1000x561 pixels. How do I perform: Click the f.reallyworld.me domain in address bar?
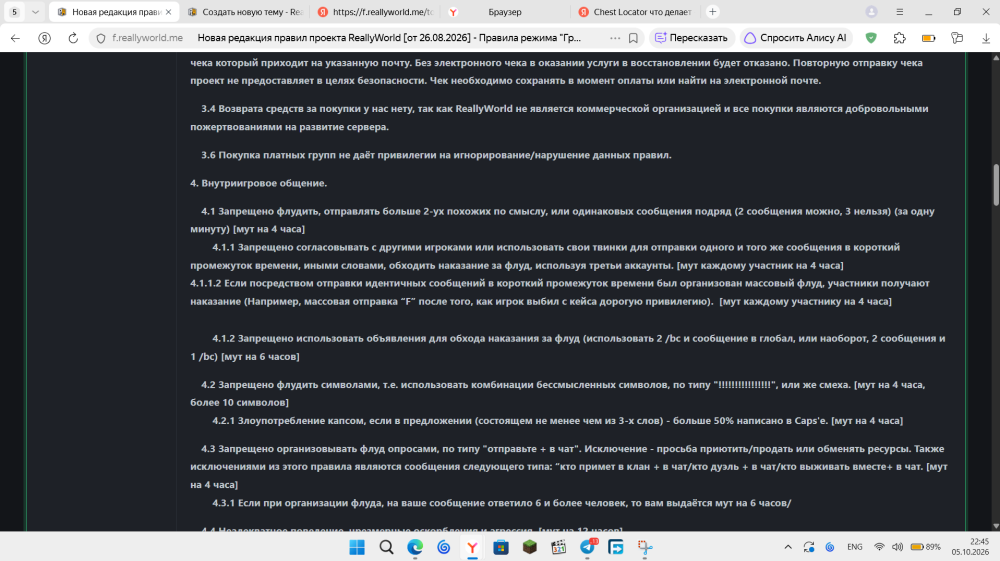click(x=147, y=38)
